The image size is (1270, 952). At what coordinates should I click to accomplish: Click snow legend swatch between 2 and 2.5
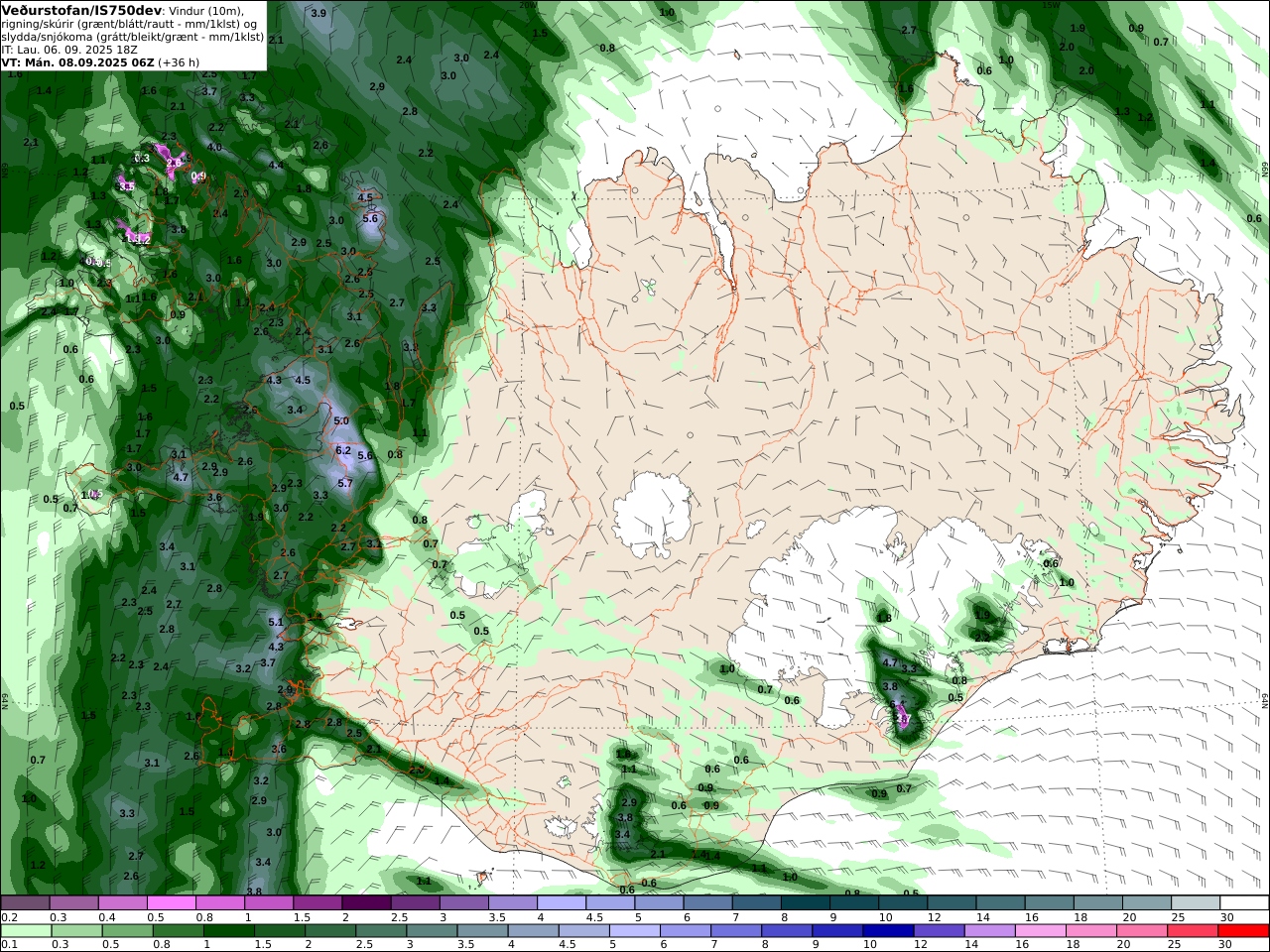[367, 902]
